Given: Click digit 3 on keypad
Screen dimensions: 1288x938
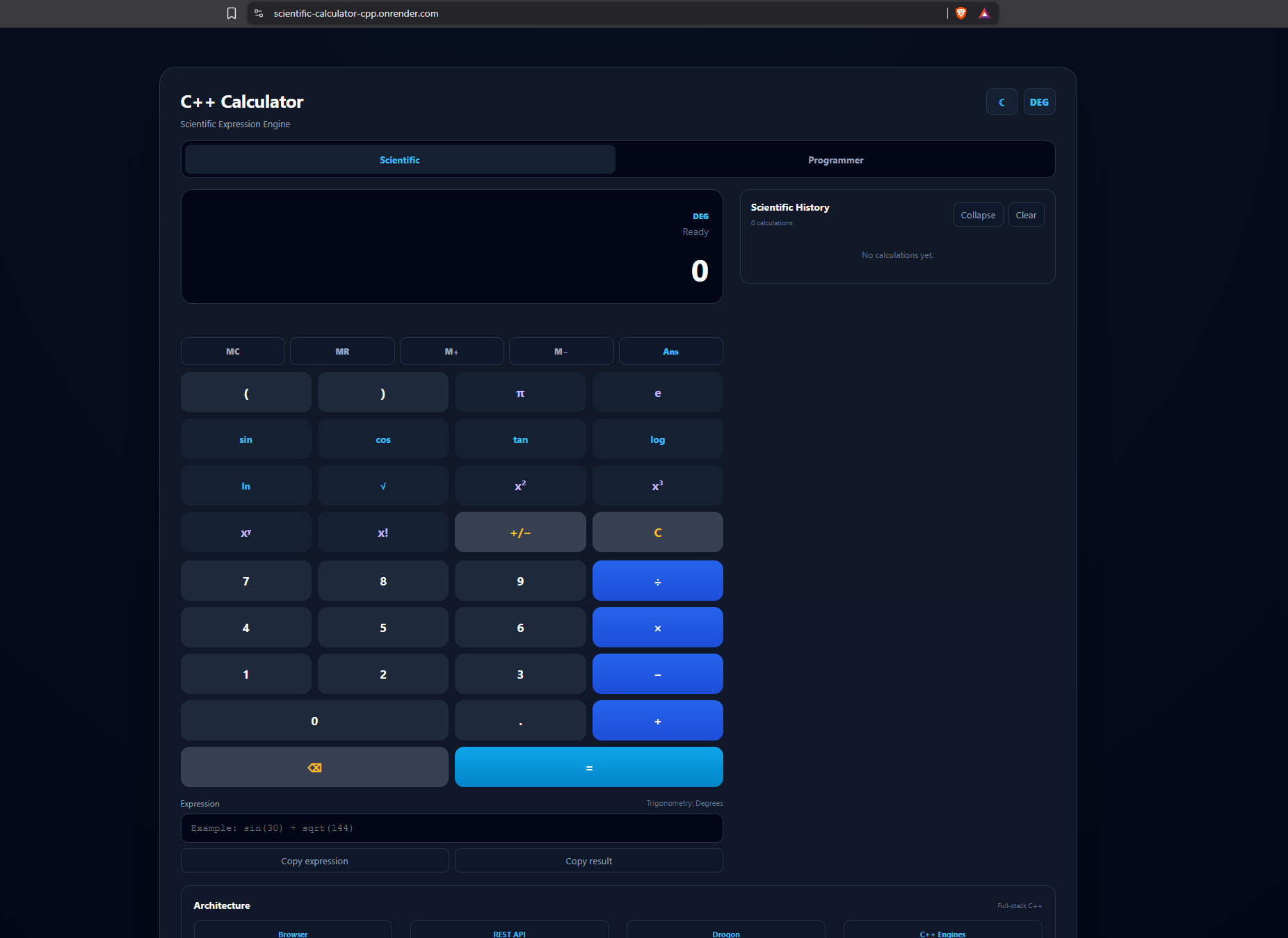Looking at the screenshot, I should pos(520,674).
